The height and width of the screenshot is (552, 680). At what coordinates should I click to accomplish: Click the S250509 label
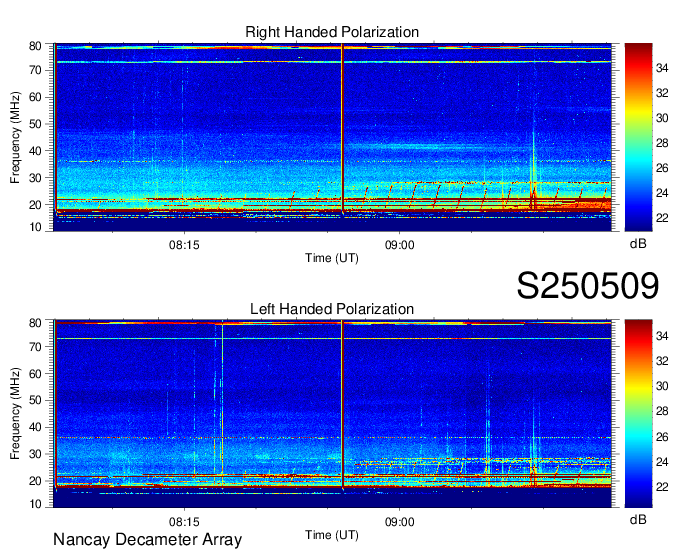click(x=588, y=286)
